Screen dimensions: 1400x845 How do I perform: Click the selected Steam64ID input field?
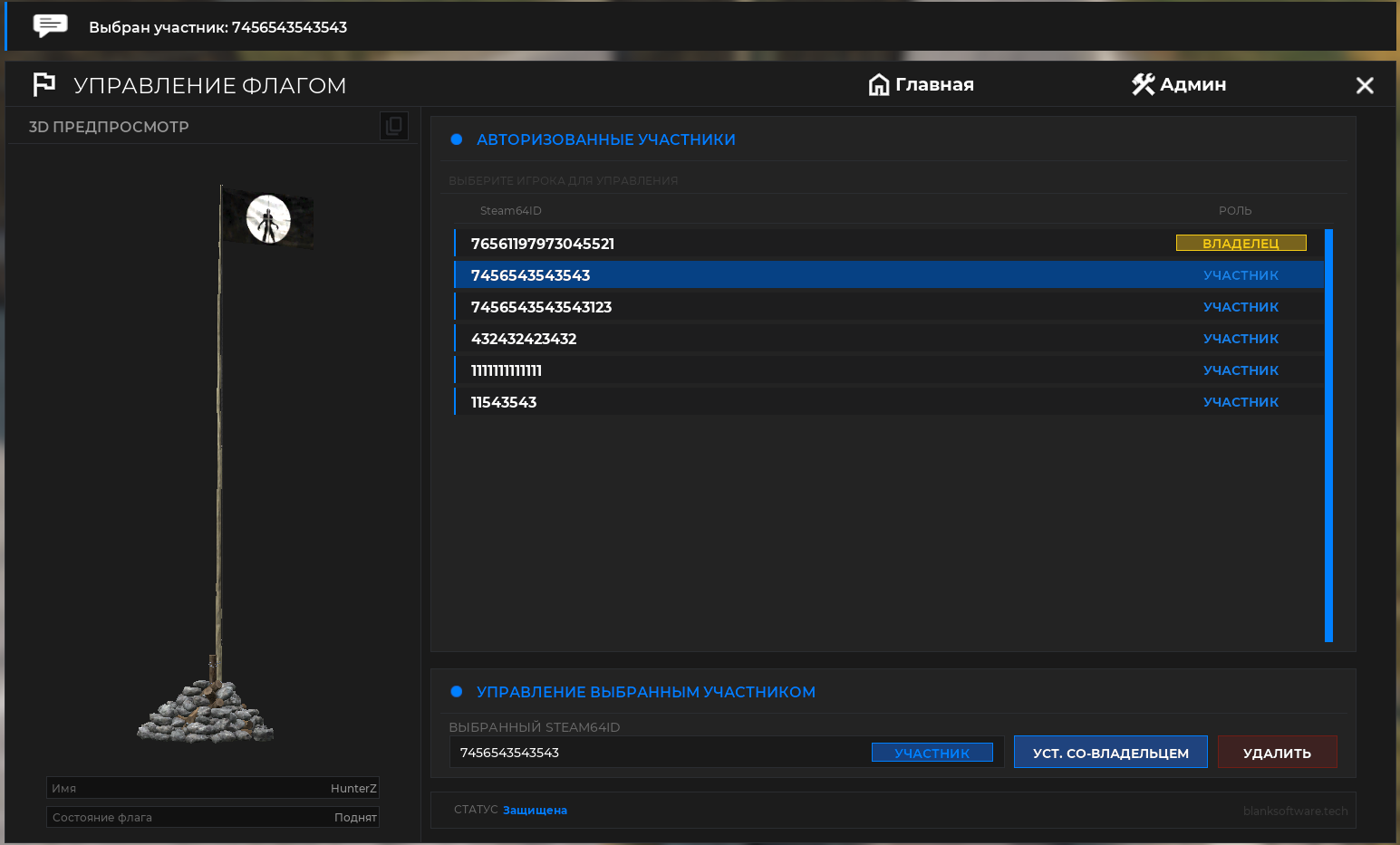(660, 753)
